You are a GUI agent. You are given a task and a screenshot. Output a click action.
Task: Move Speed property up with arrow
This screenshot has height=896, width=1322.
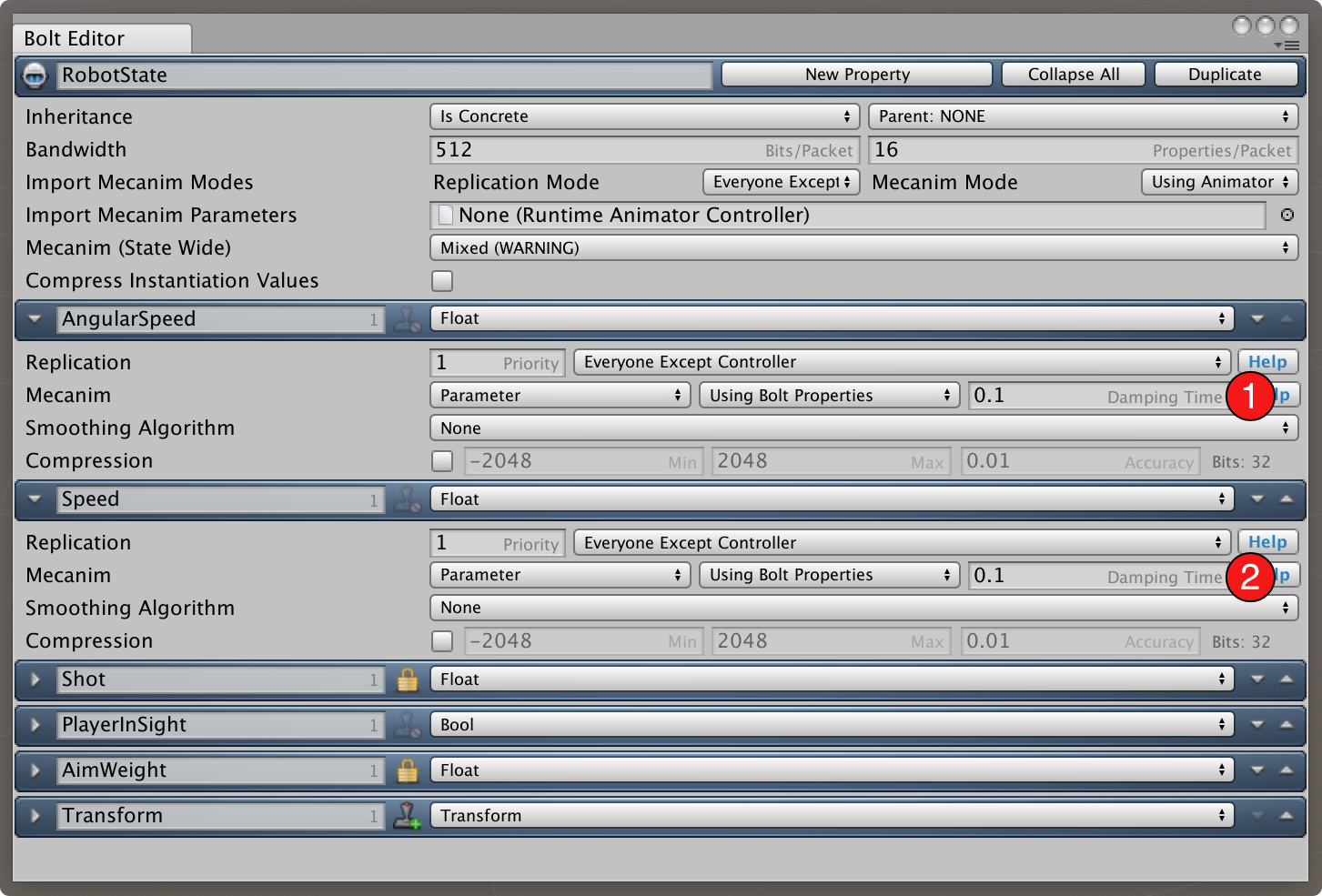(1287, 499)
